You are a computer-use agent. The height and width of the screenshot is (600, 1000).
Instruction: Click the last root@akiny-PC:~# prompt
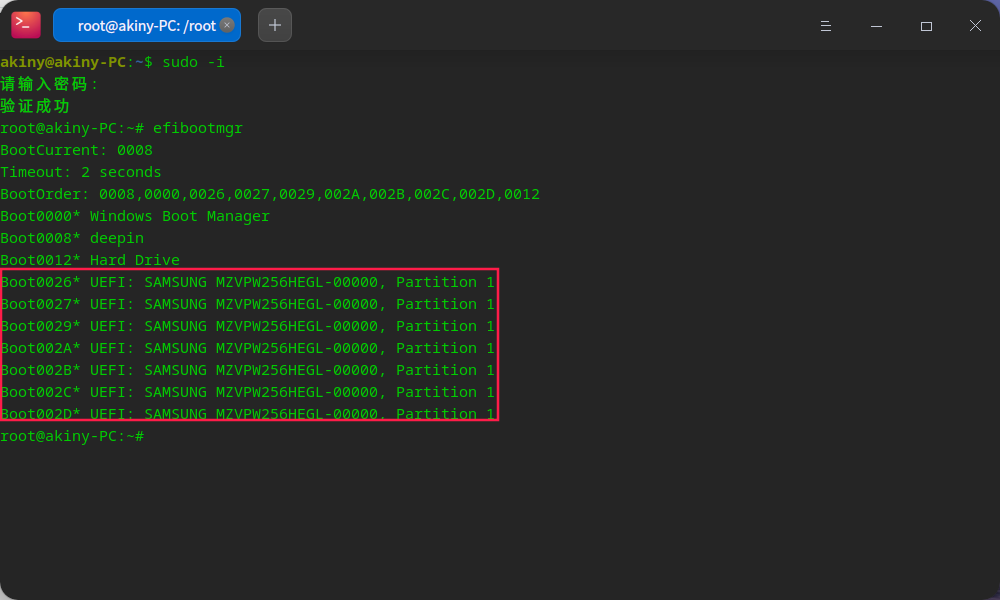72,436
